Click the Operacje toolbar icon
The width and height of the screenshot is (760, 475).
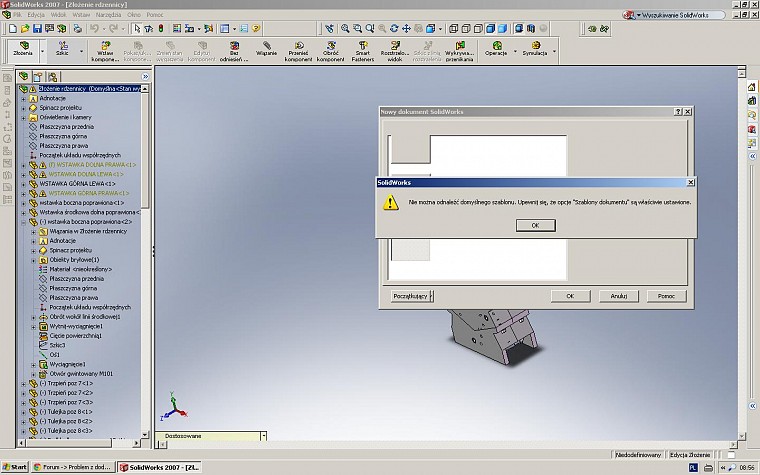tap(496, 48)
